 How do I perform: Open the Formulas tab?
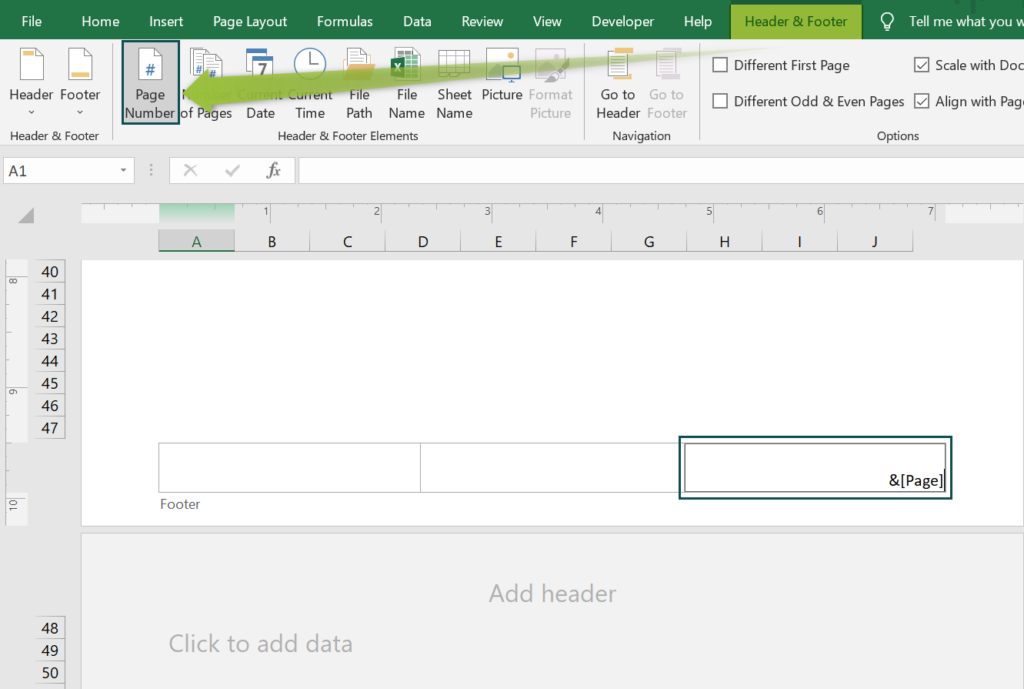(344, 21)
